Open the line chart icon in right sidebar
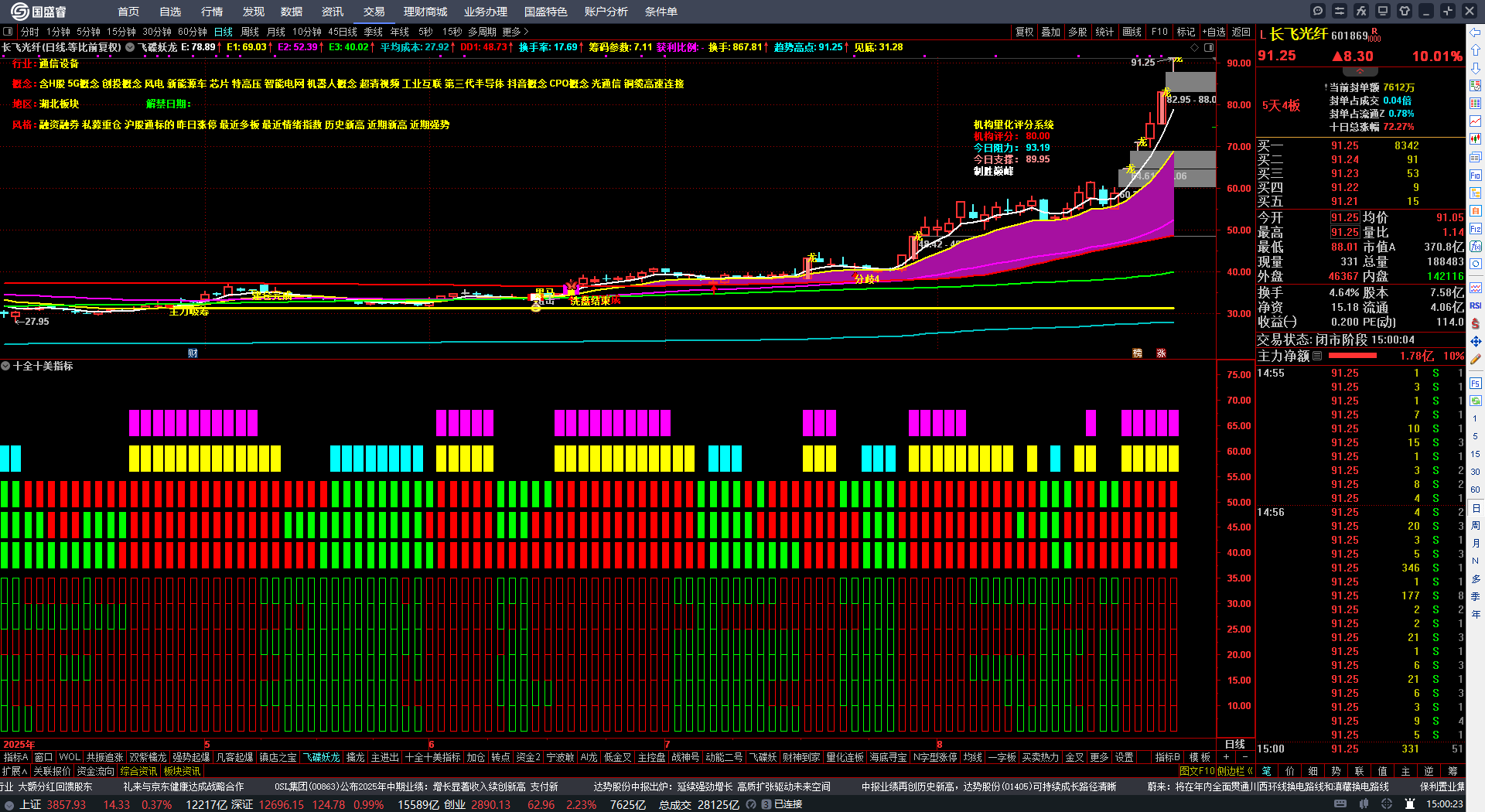Image resolution: width=1485 pixels, height=812 pixels. point(1476,121)
